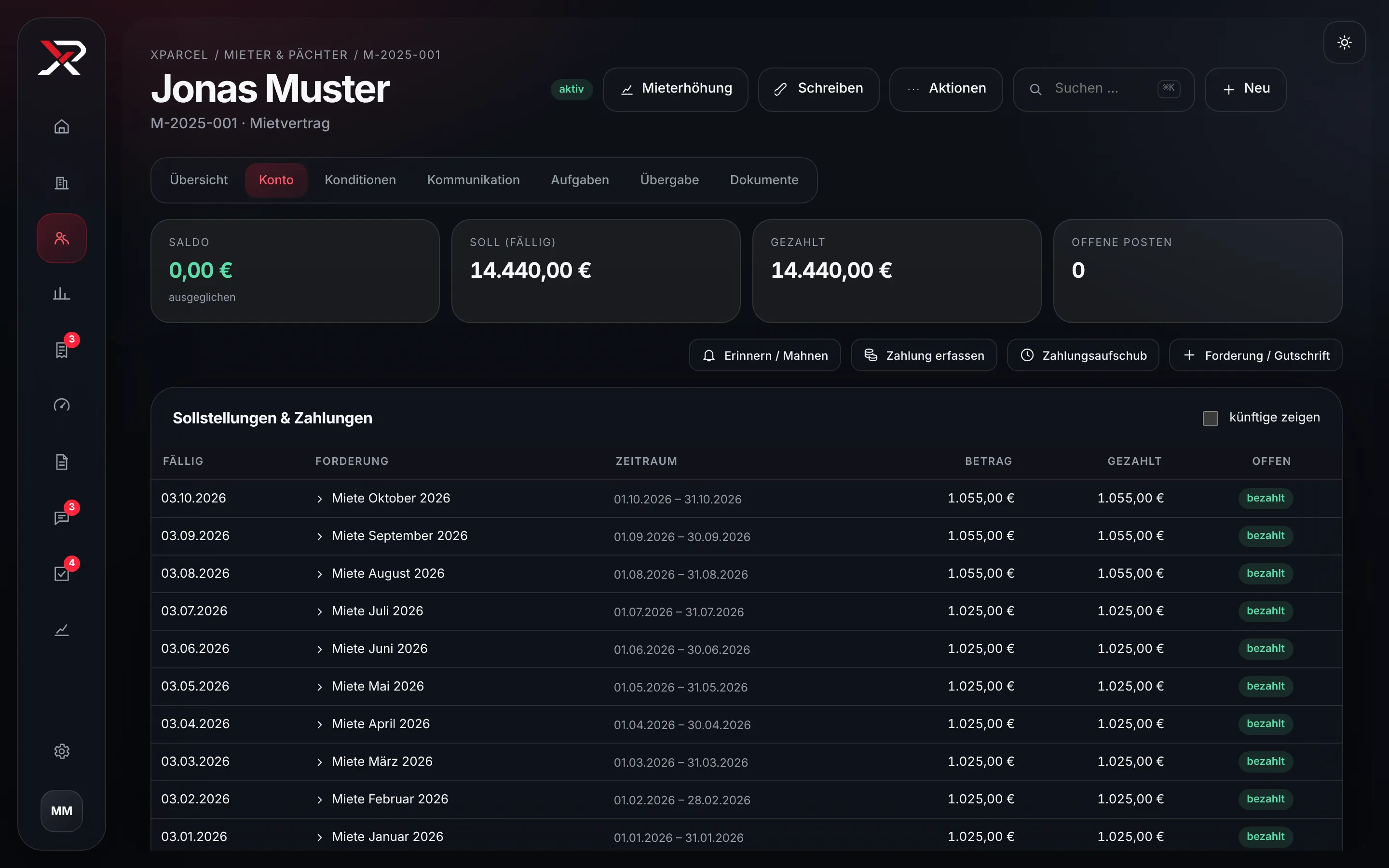The image size is (1389, 868).
Task: Switch to the Übersicht tab
Action: coord(199,180)
